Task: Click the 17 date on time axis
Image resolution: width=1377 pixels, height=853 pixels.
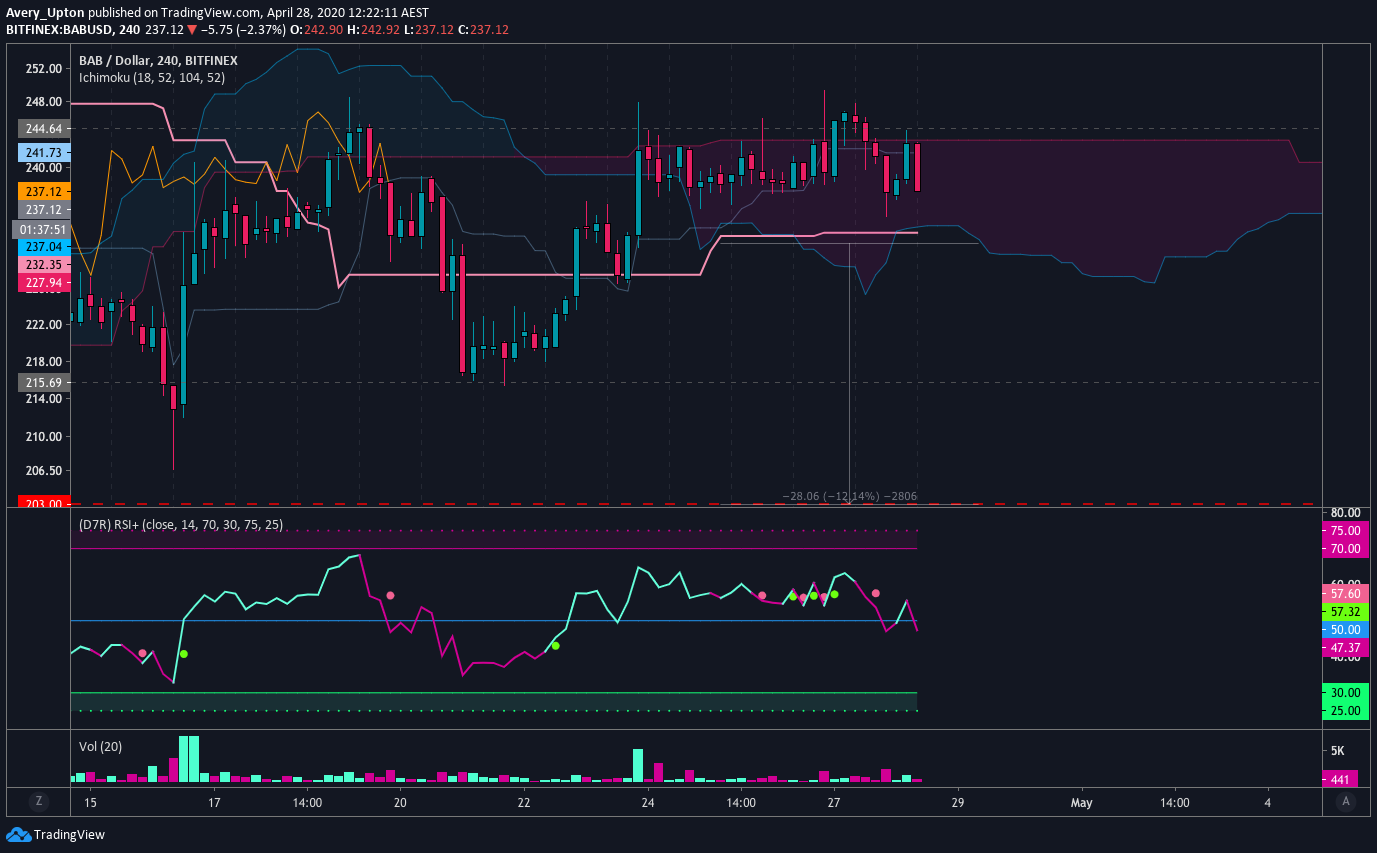Action: click(x=214, y=802)
